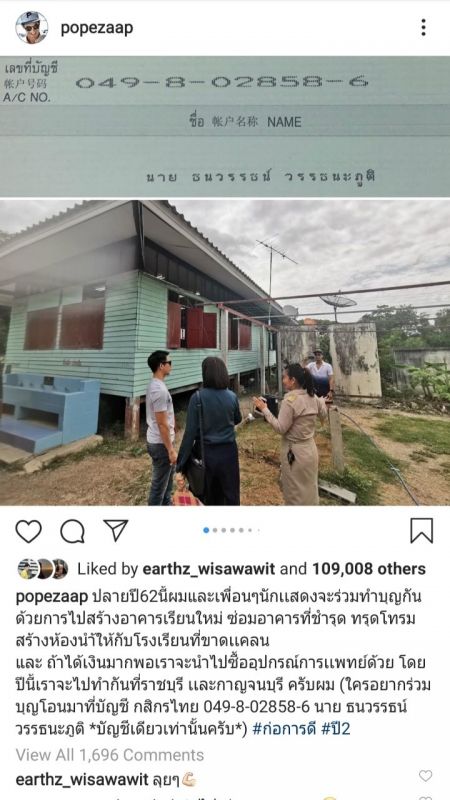
Task: Open 109,008 others likes list
Action: (x=369, y=569)
